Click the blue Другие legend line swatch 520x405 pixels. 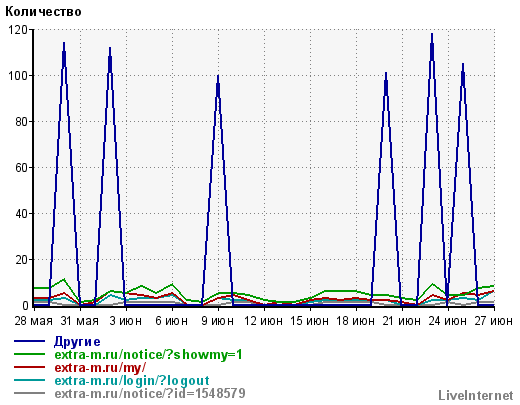pos(29,341)
